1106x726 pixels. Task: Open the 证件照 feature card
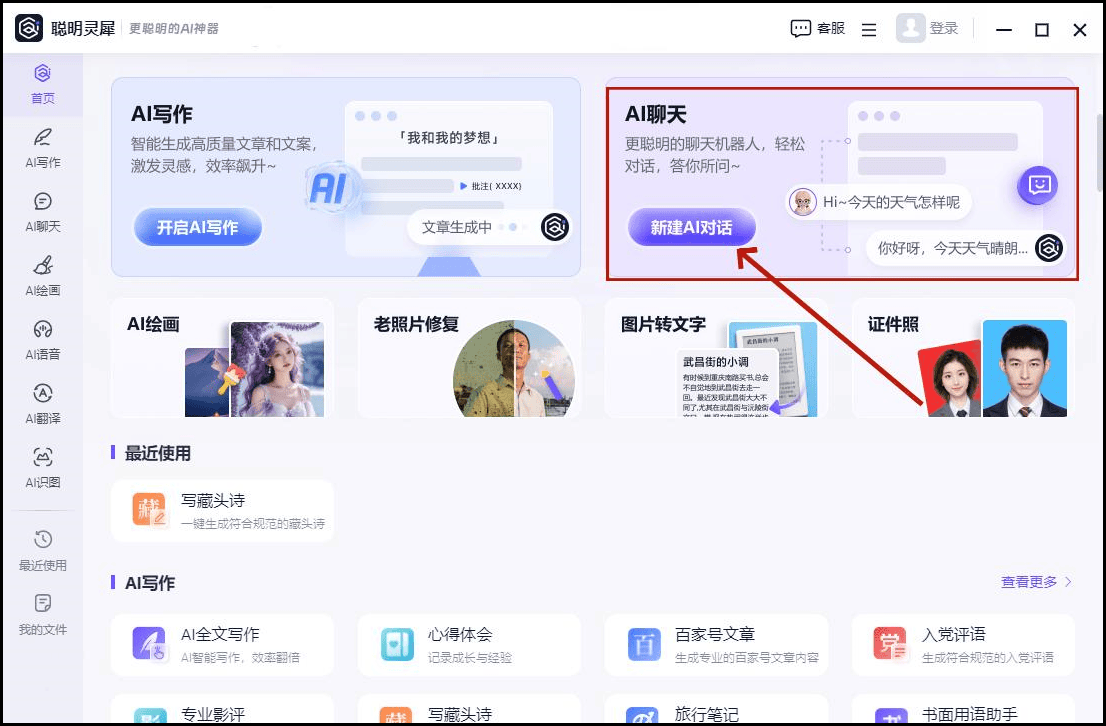[964, 358]
